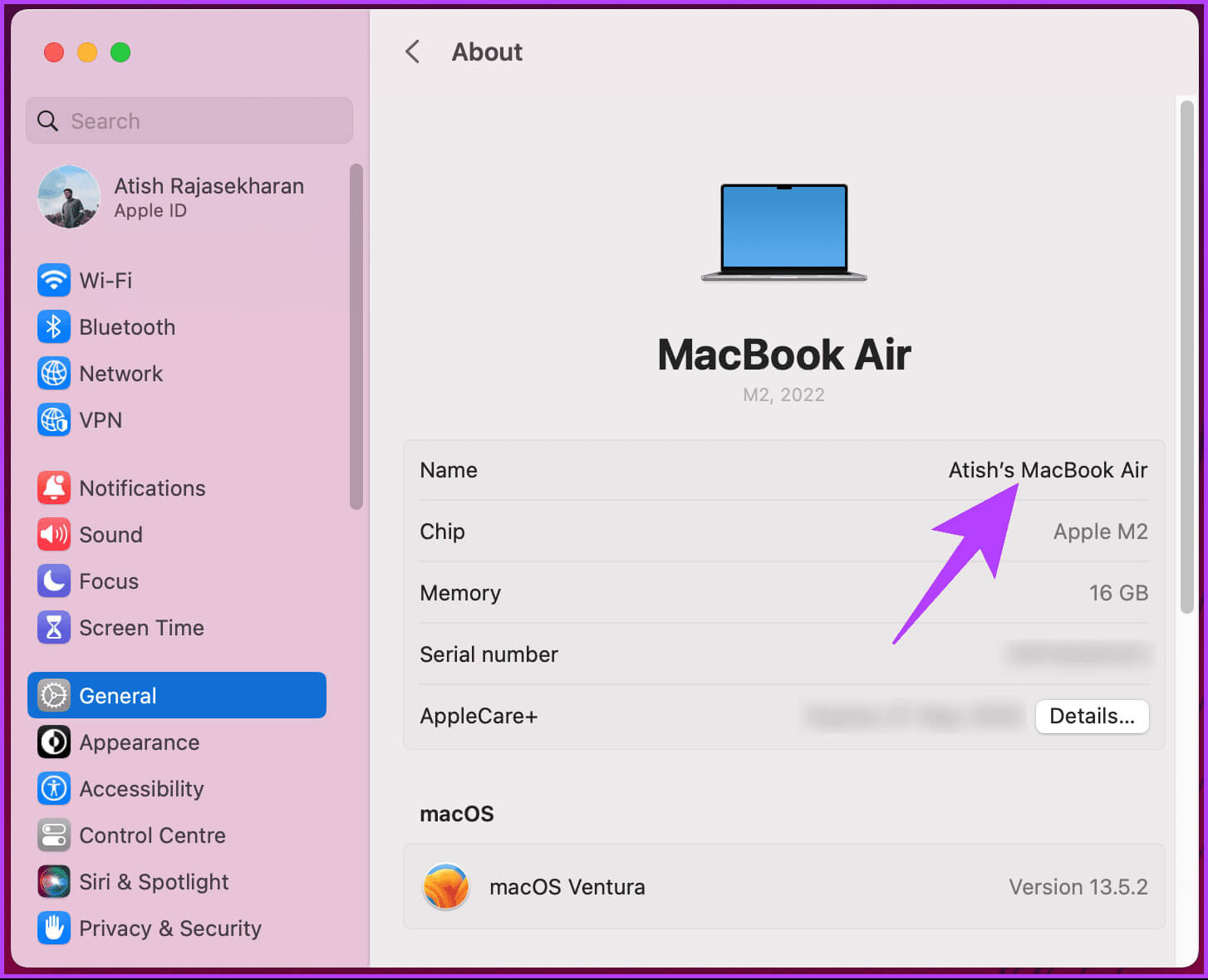Click the 16 GB memory value
The width and height of the screenshot is (1208, 980).
pyautogui.click(x=1118, y=593)
